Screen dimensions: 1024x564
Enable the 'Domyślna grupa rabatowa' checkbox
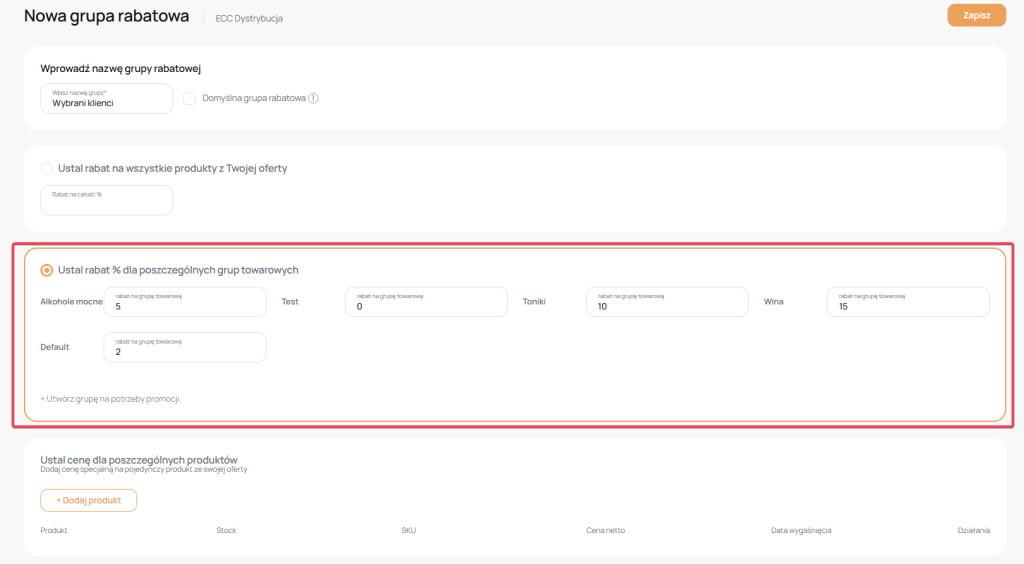click(189, 98)
